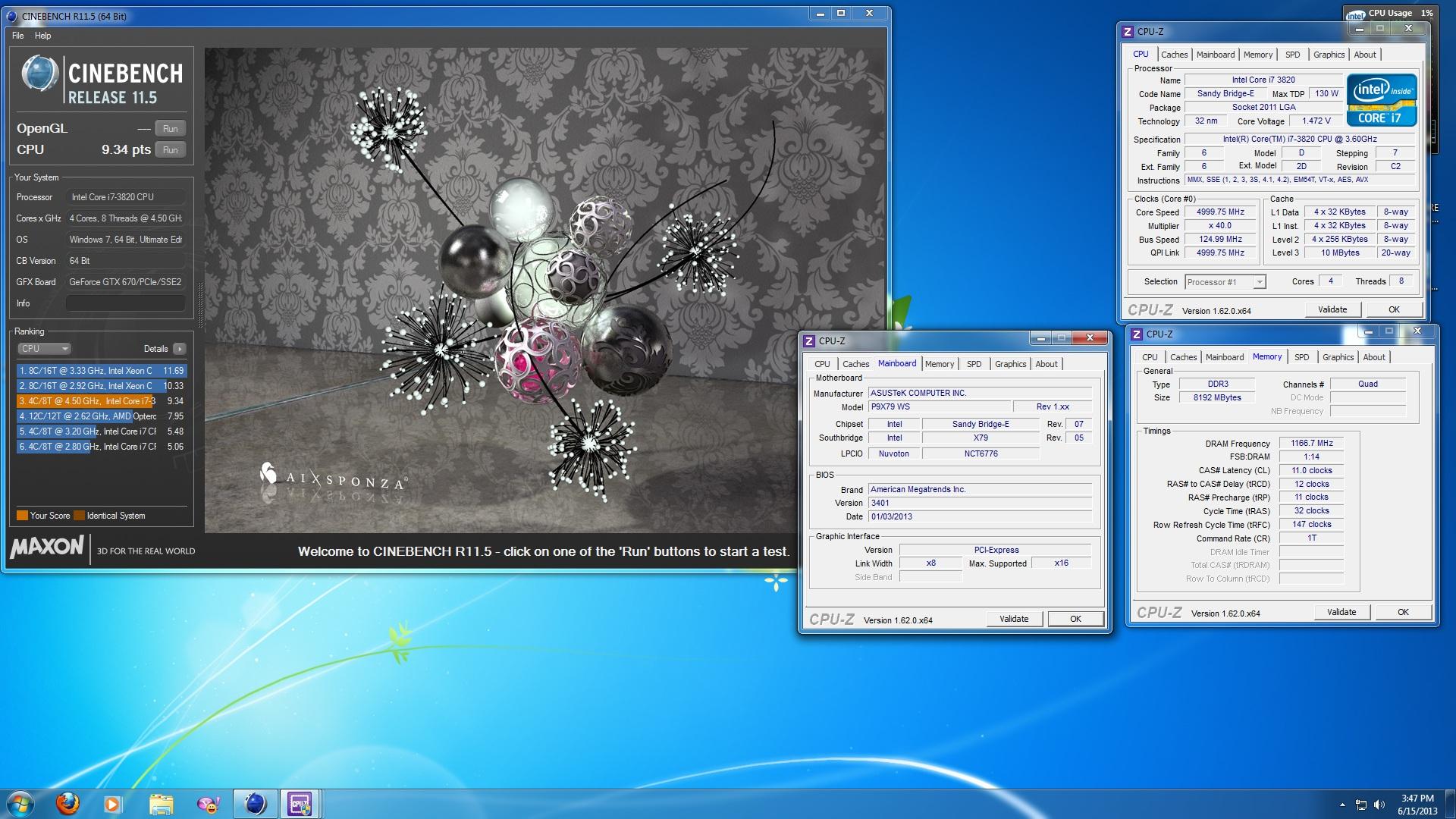Open About tab in Mainboard CPU-Z window
1456x819 pixels.
[x=1046, y=364]
